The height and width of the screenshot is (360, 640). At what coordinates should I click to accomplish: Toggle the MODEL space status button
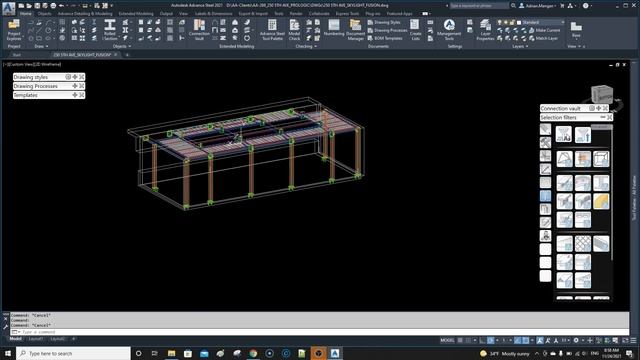tap(447, 340)
